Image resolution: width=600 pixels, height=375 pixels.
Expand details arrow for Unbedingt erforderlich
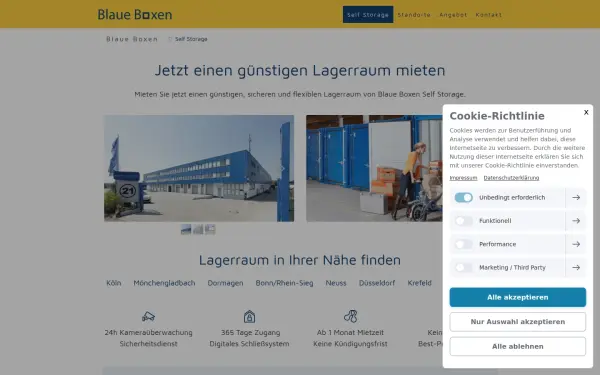pos(576,197)
